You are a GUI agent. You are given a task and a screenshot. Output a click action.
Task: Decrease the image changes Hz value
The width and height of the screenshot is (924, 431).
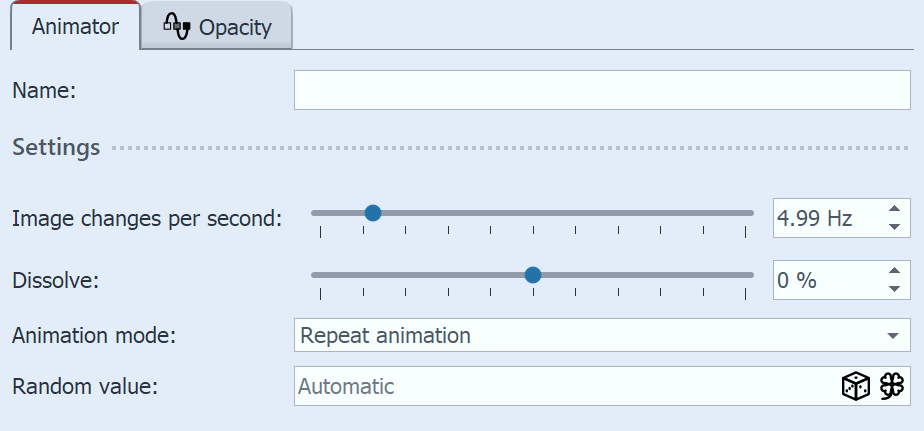(894, 227)
